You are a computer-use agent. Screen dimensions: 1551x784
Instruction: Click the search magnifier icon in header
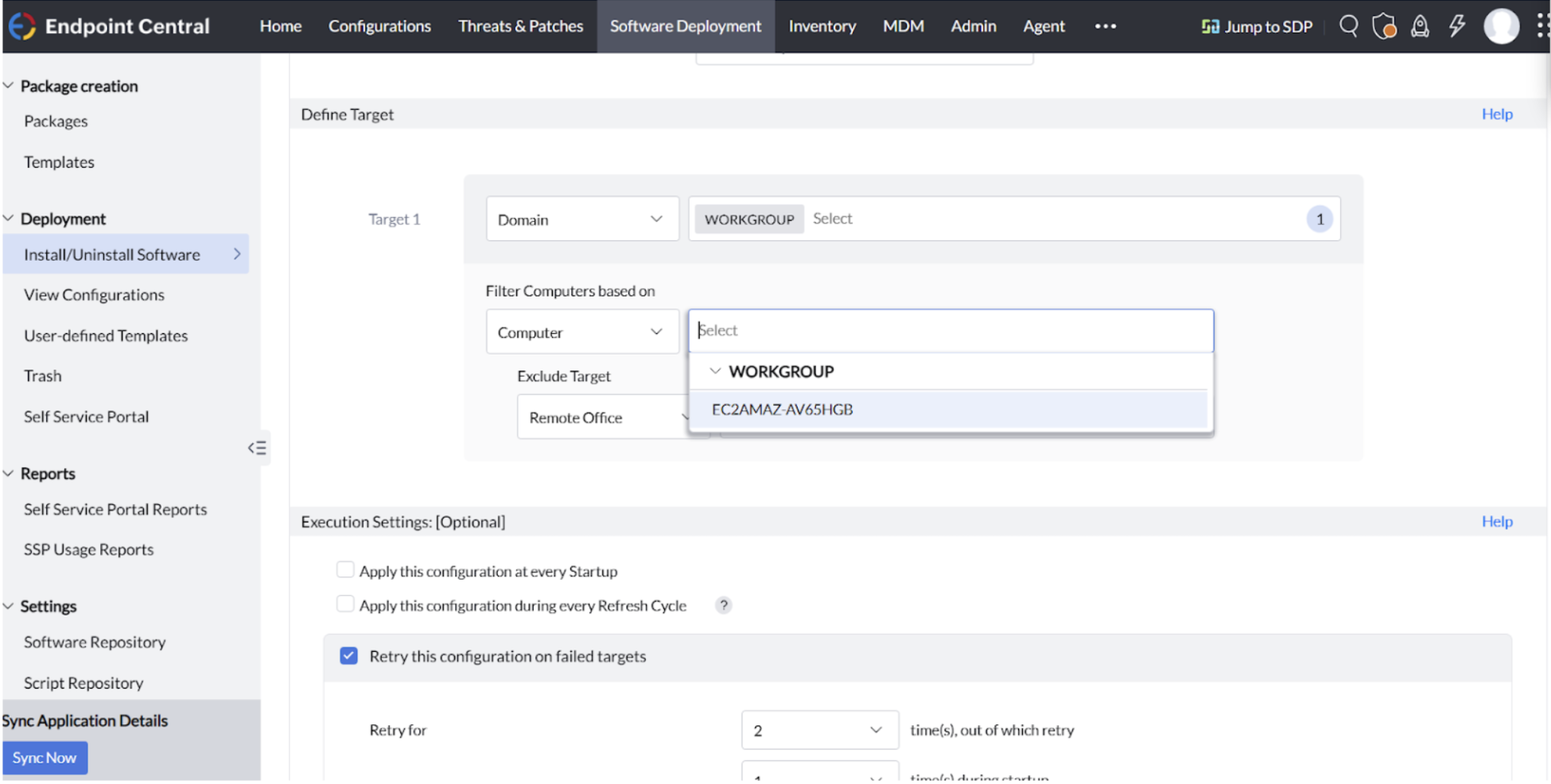pyautogui.click(x=1348, y=26)
